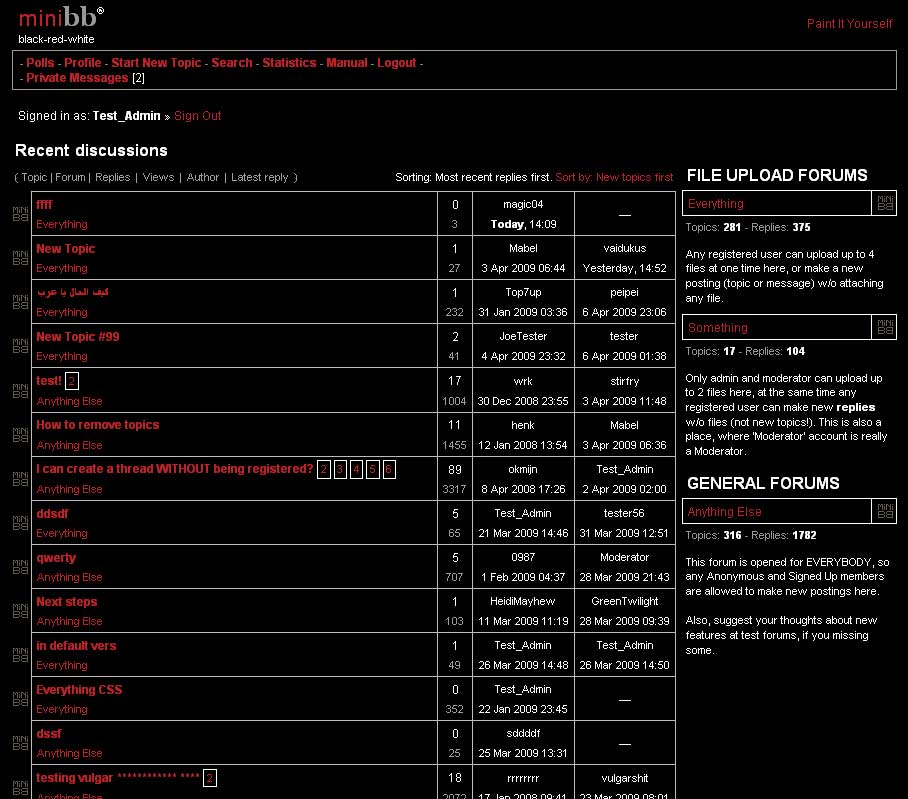Go to page 2 of 'test!' topic
The width and height of the screenshot is (908, 799).
click(x=72, y=381)
